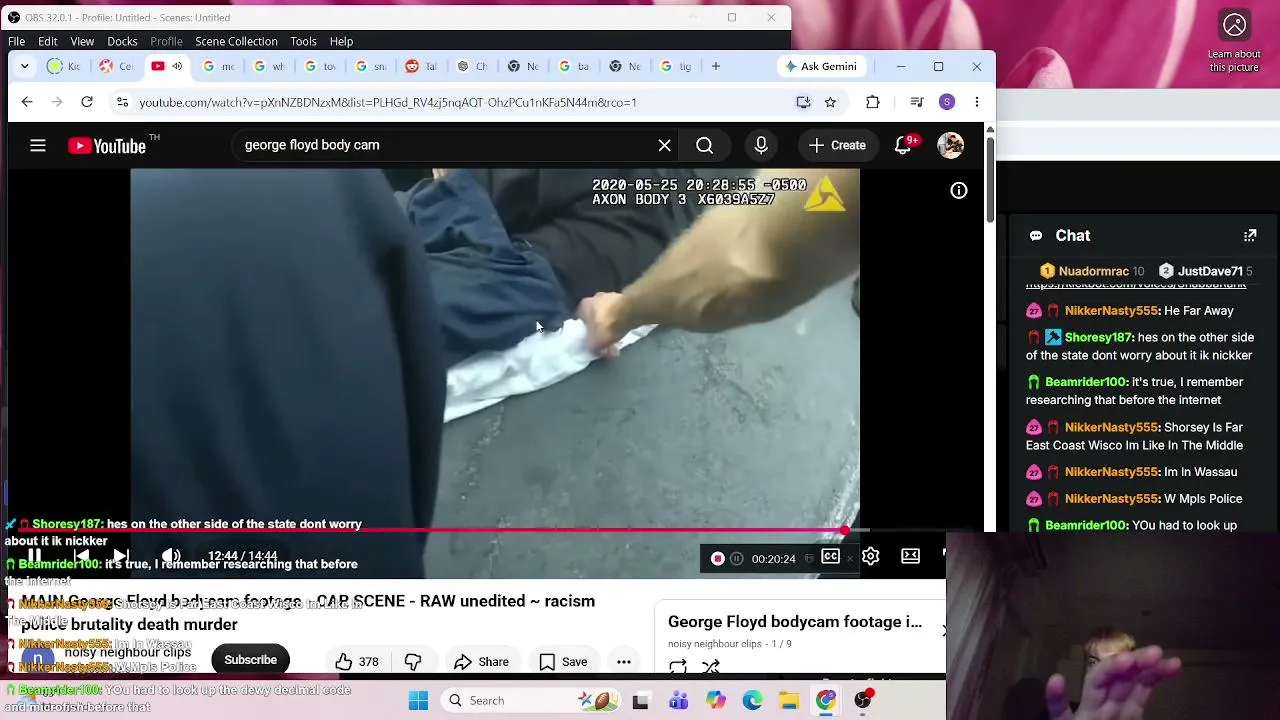Show video info card icon
1280x720 pixels.
[x=959, y=190]
